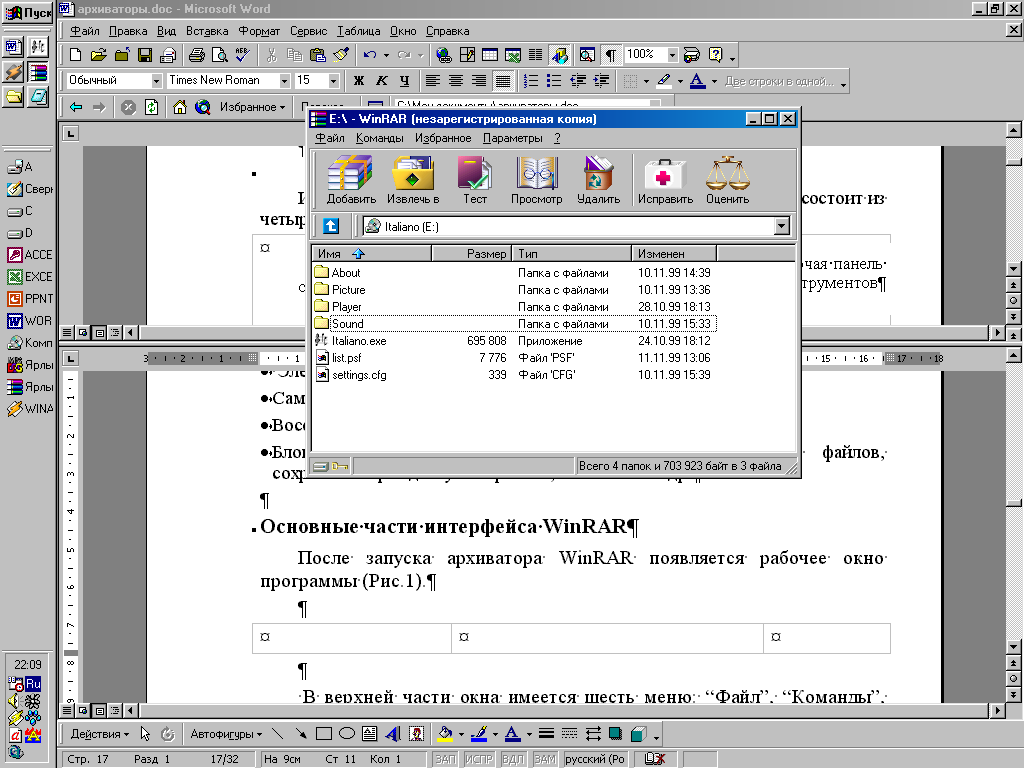
Task: Click the Тест icon in WinRAR toolbar
Action: coord(475,180)
